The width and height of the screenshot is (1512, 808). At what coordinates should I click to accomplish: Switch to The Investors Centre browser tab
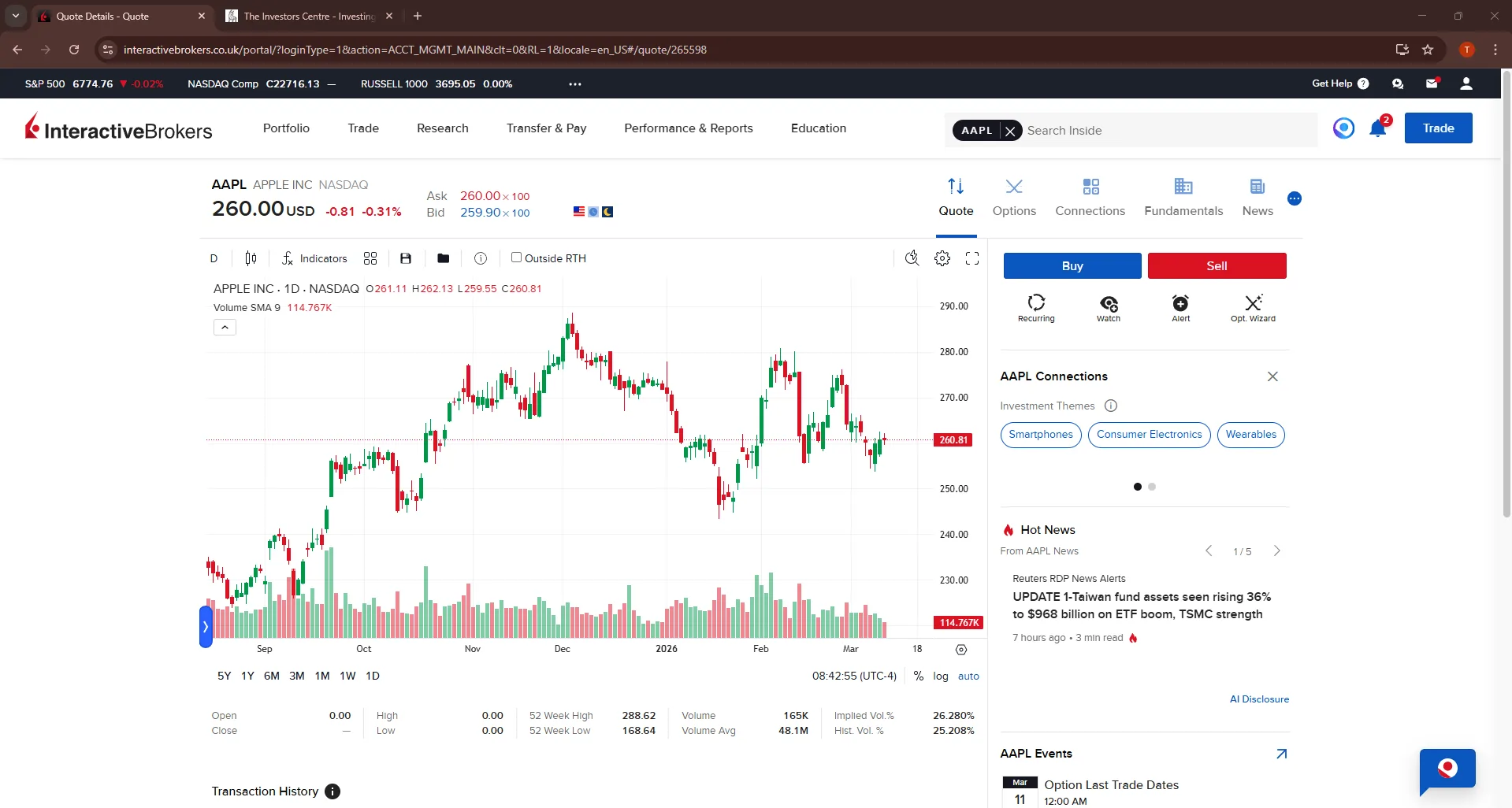(308, 16)
